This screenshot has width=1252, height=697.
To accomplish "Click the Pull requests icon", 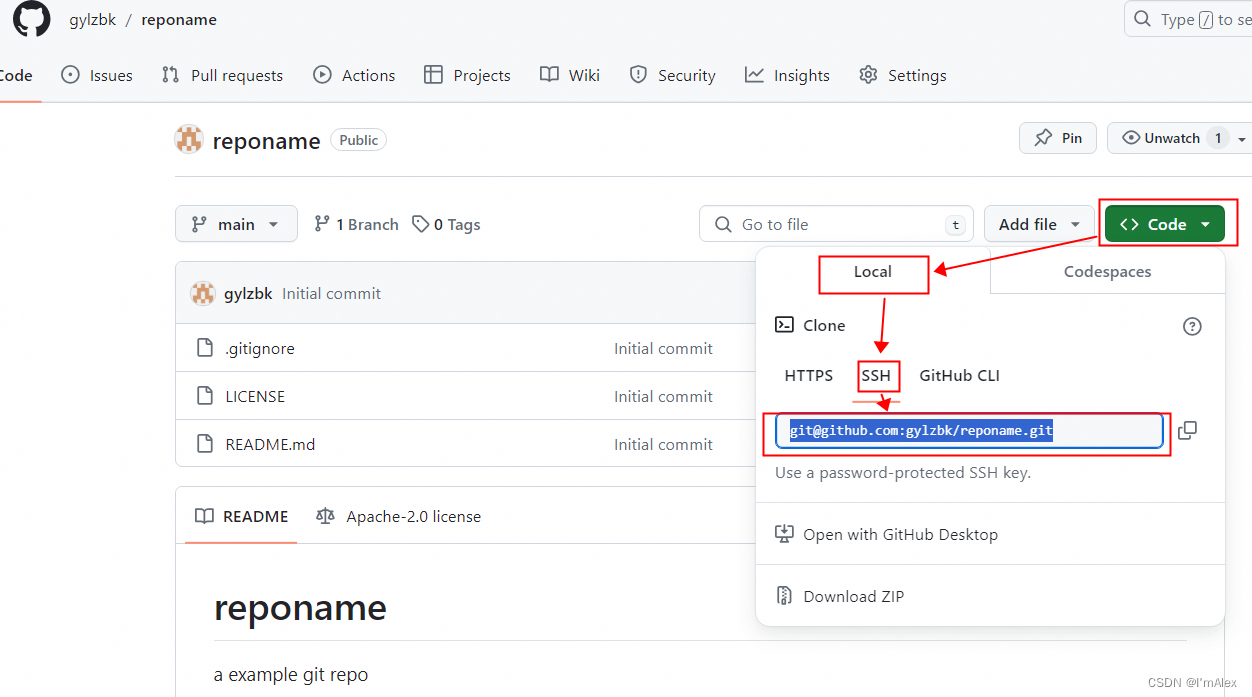I will point(171,75).
